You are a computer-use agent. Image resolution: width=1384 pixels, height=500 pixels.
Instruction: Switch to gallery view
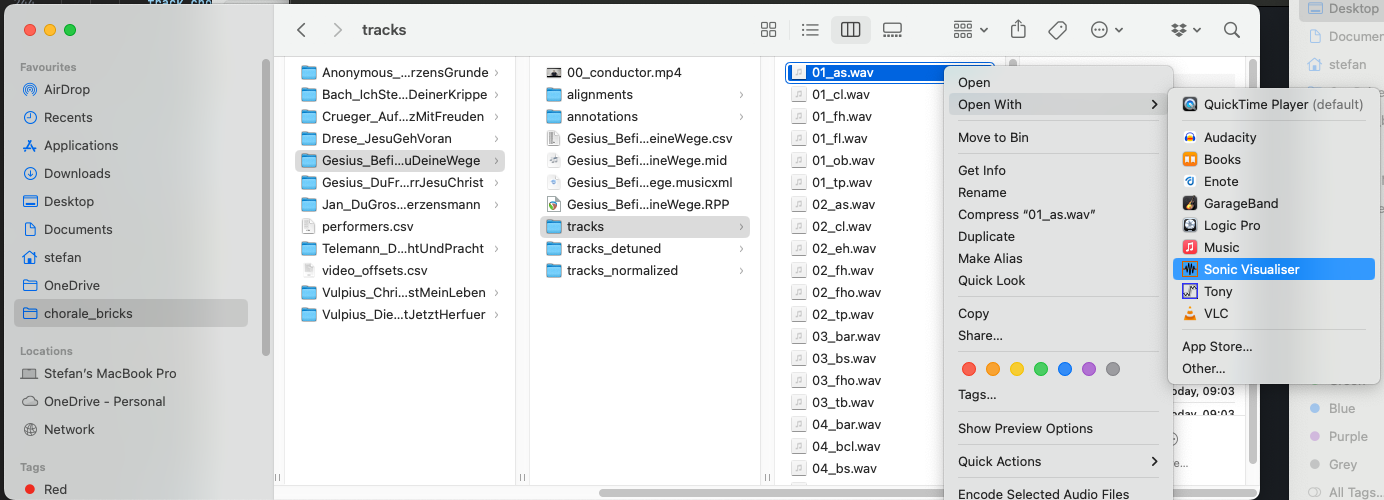[x=892, y=30]
